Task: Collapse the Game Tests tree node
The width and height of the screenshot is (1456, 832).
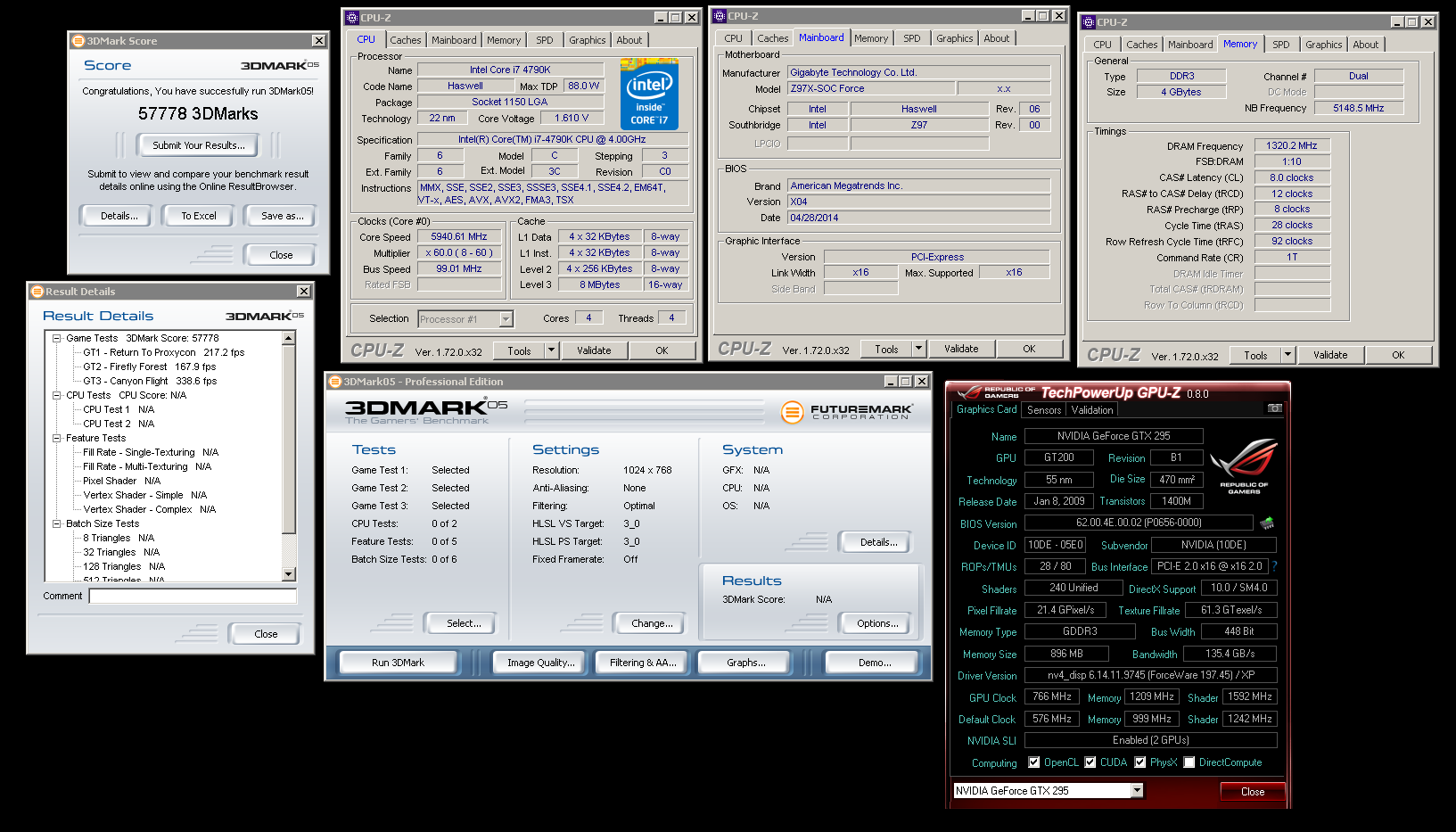Action: click(x=57, y=339)
